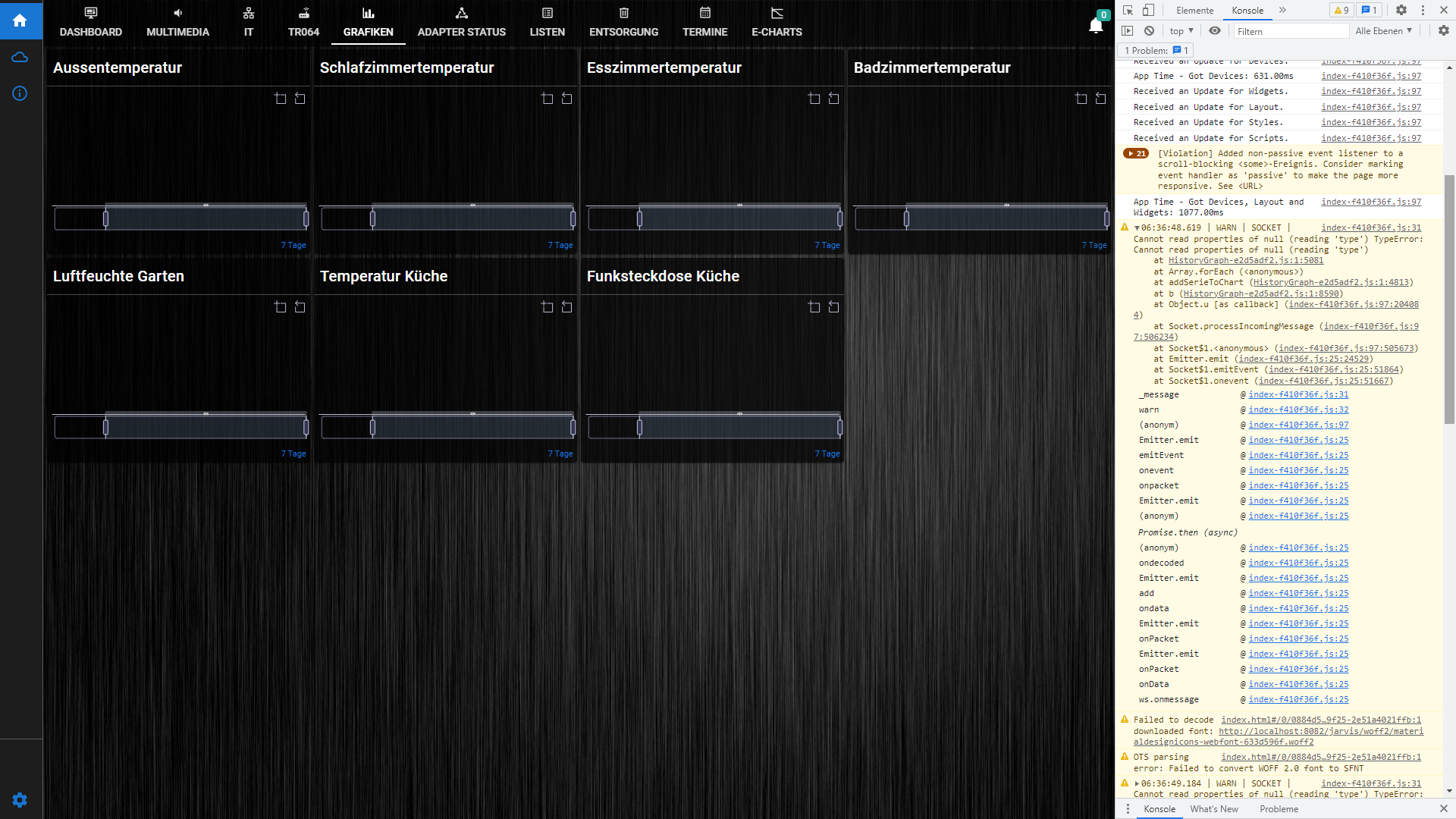This screenshot has height=819, width=1456.
Task: Expand the 21 violation messages group
Action: 1136,154
